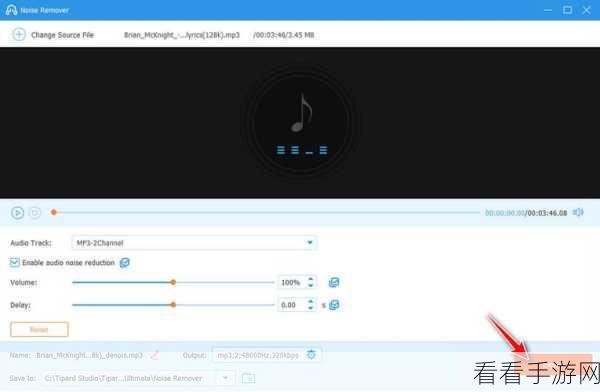Click the total duration 00:03:46.08 text
600x392 pixels.
coord(548,213)
